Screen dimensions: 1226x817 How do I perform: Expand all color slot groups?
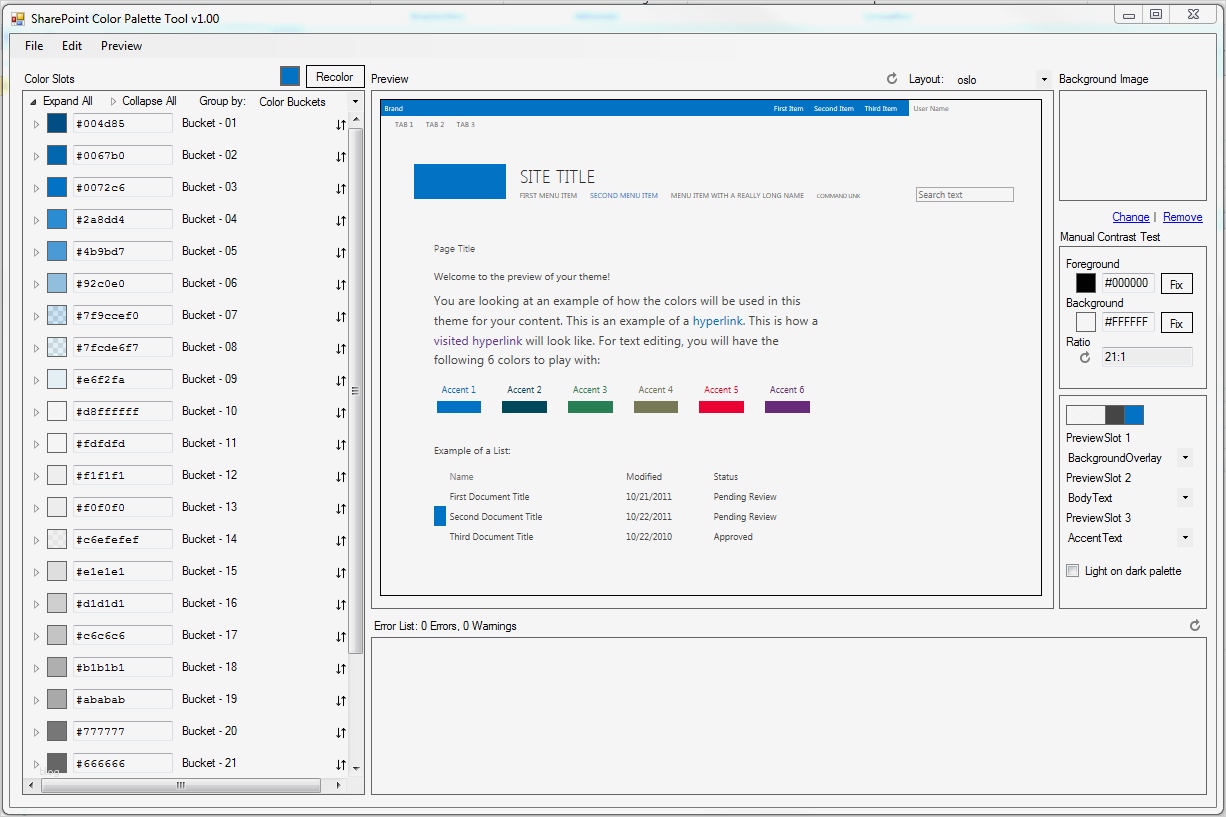tap(61, 101)
